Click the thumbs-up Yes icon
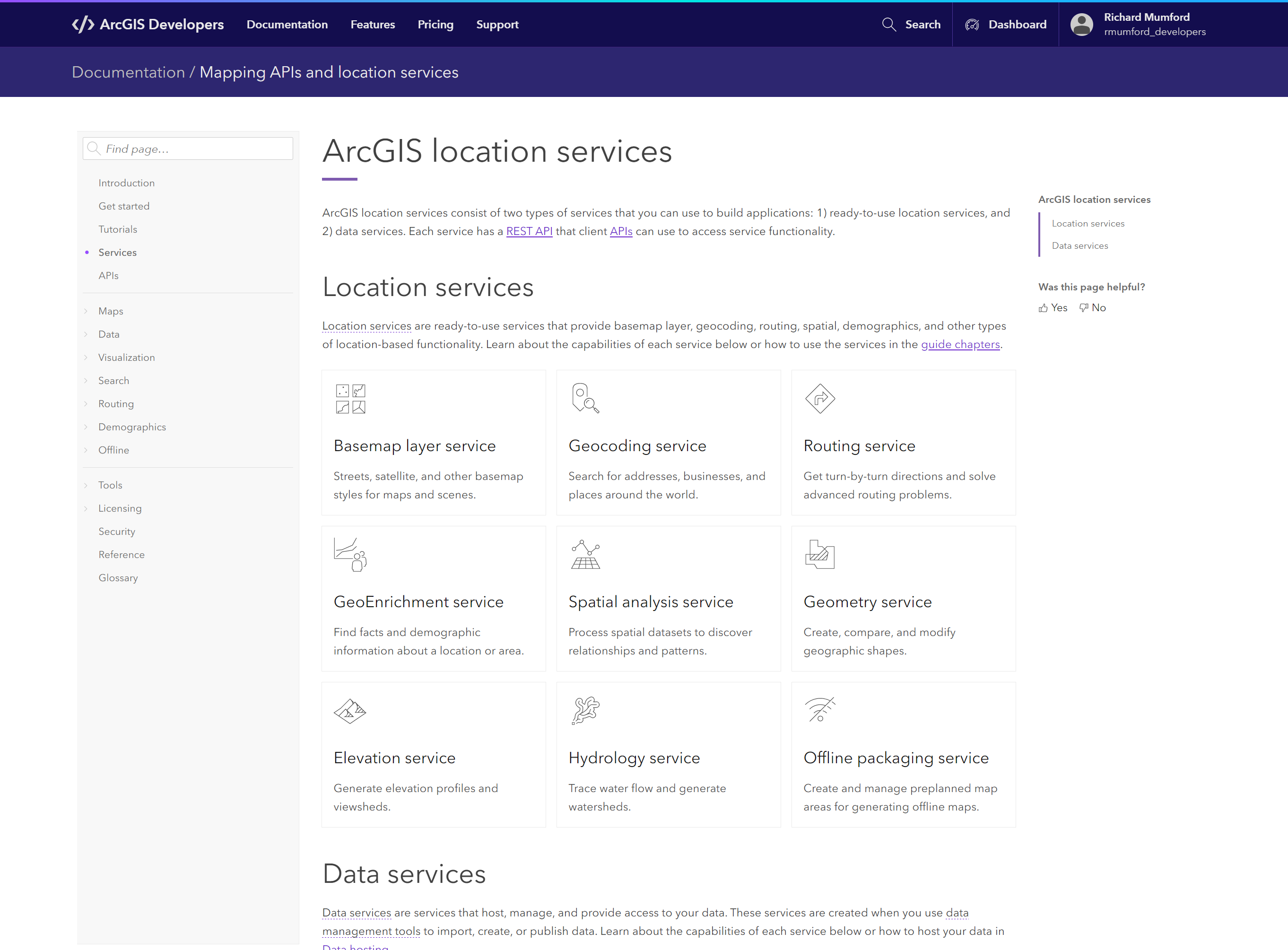Screen dimensions: 1288x950 pyautogui.click(x=1043, y=308)
